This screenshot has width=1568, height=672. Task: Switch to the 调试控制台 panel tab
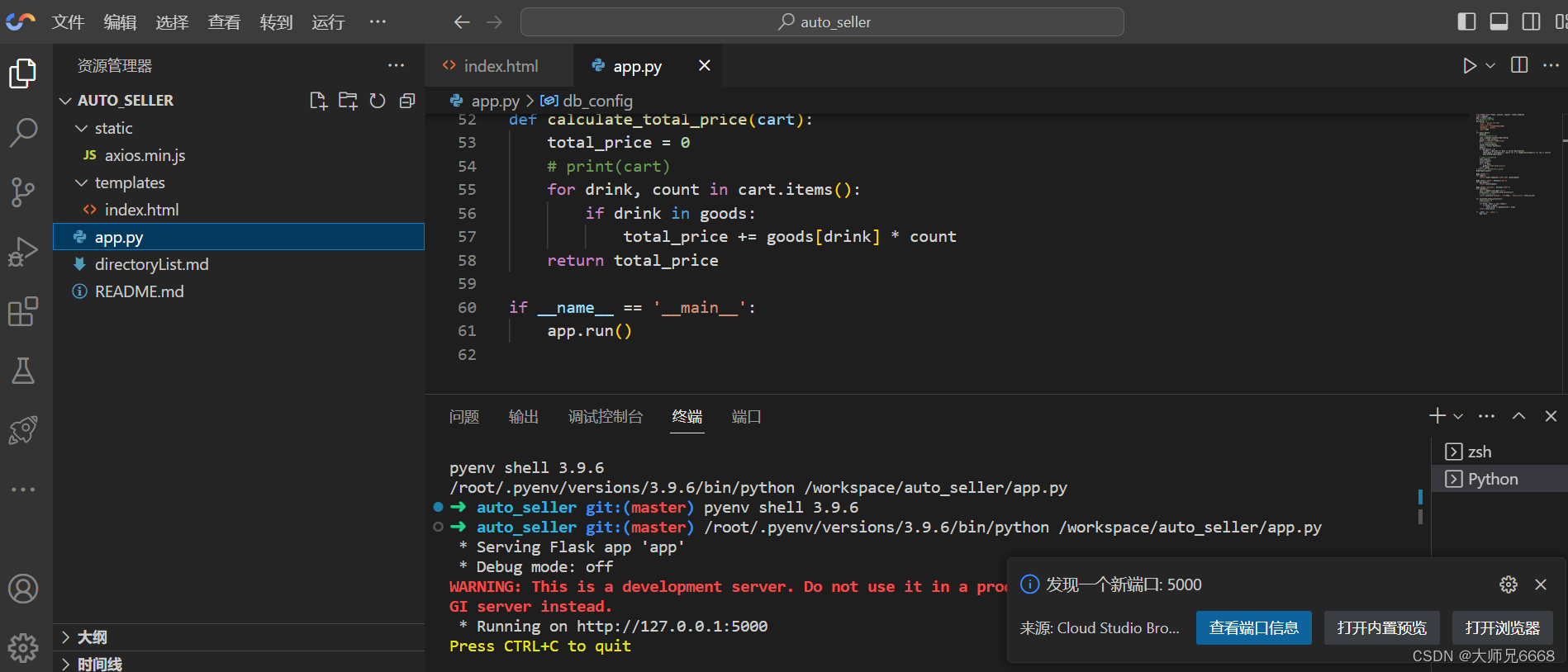[x=606, y=417]
